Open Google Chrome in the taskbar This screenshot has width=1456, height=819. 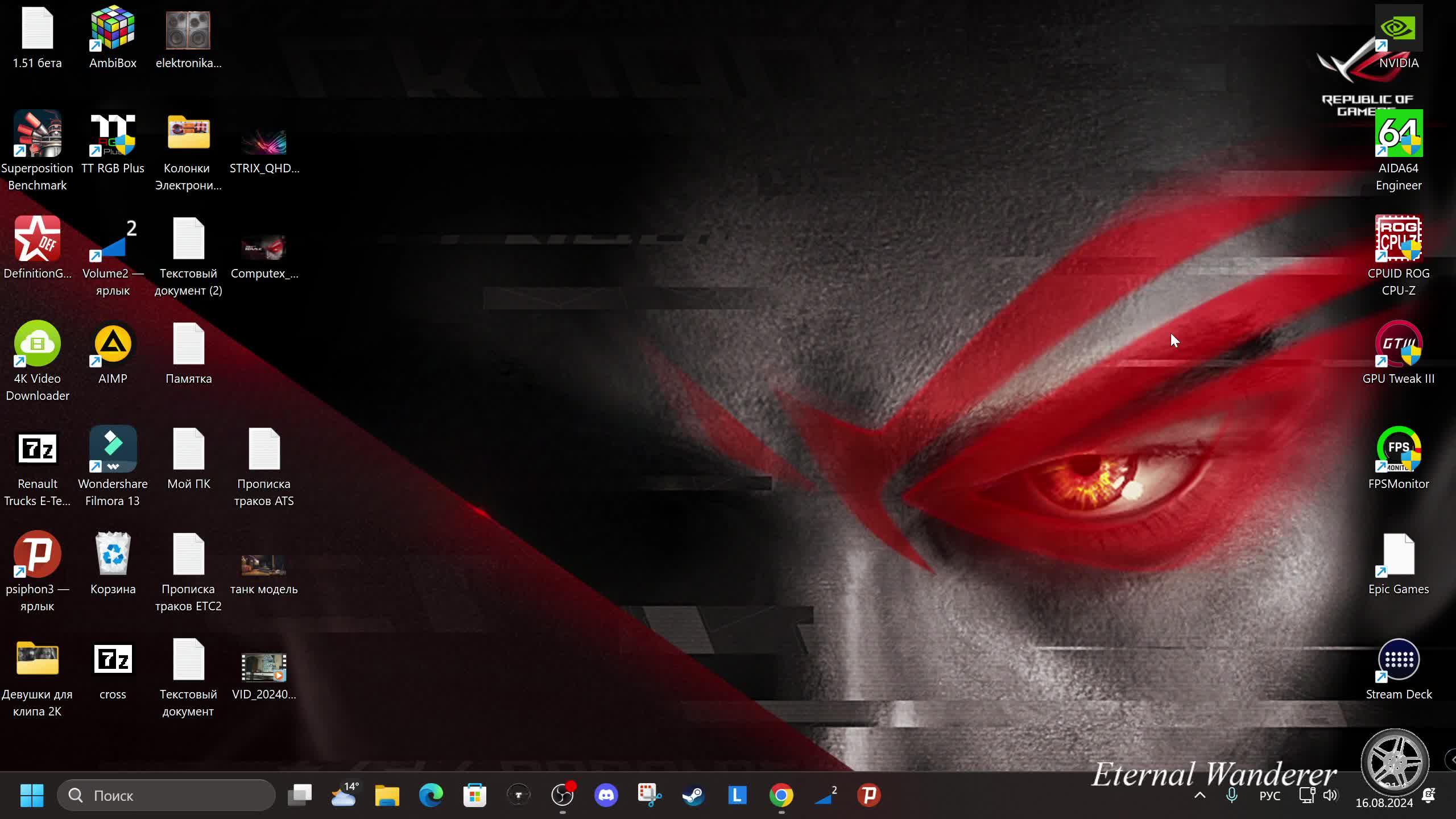click(781, 795)
